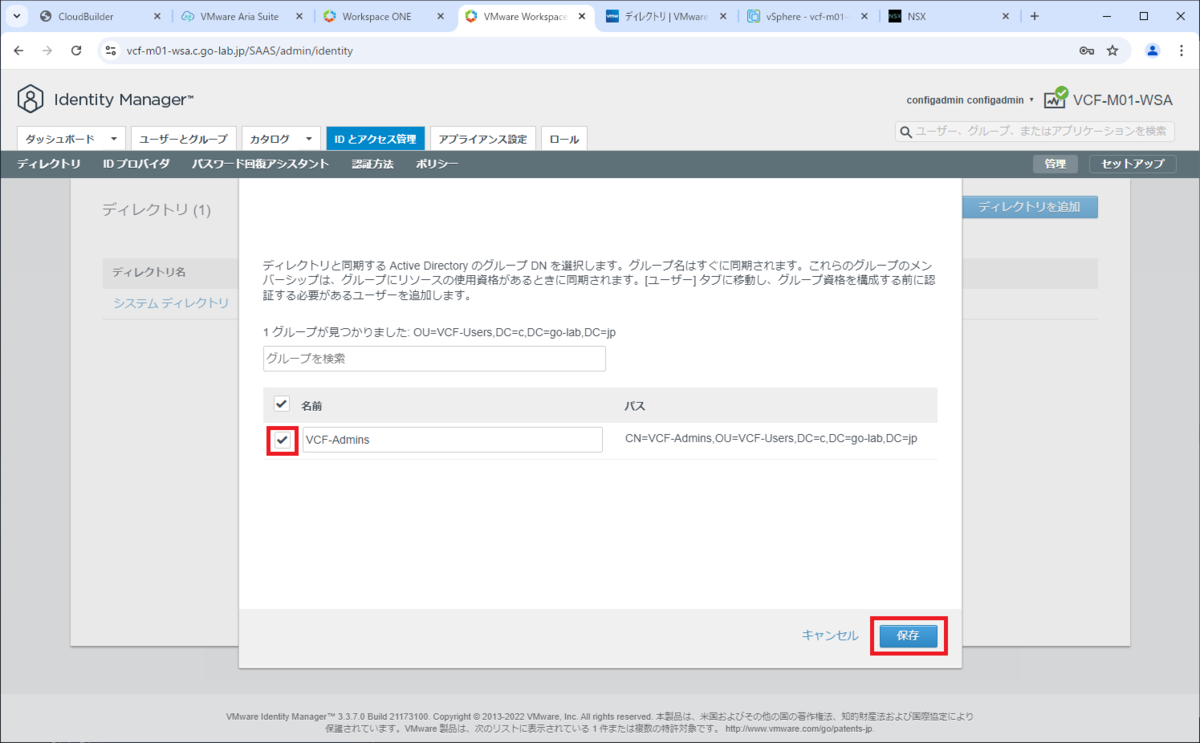1200x743 pixels.
Task: Expand the ダッシュボード dropdown arrow
Action: pos(114,139)
